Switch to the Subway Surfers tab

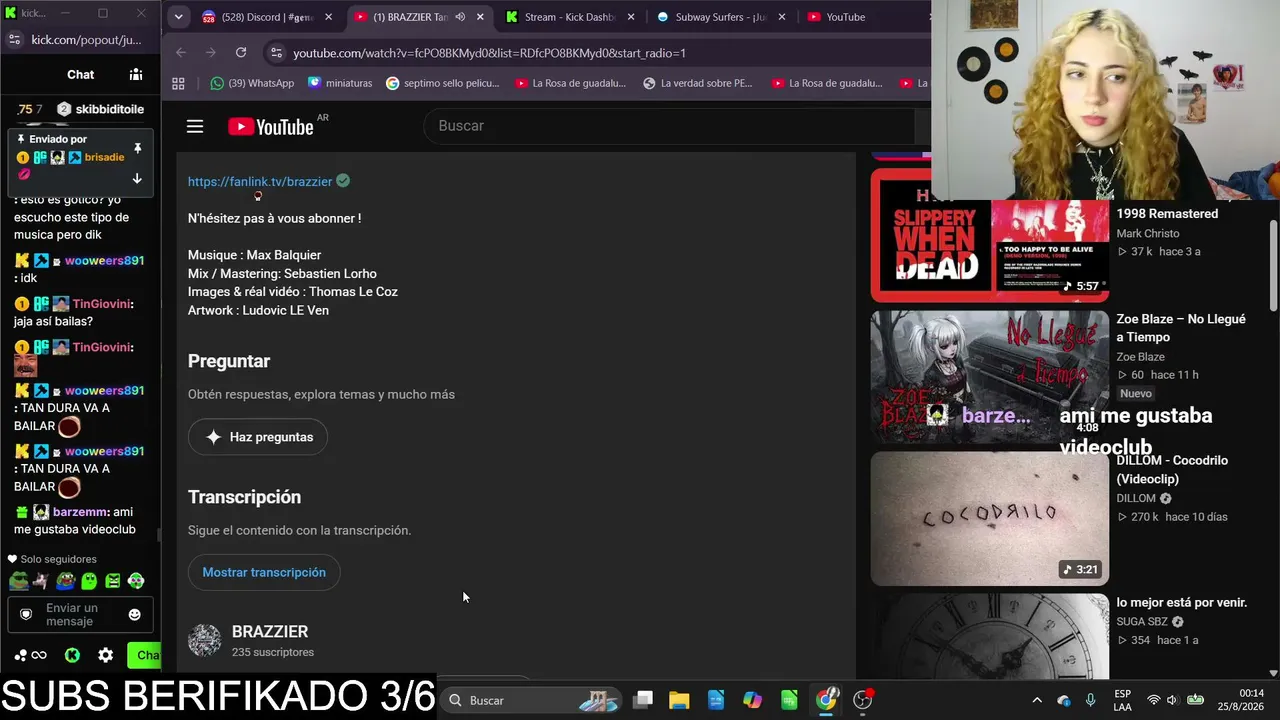coord(720,17)
